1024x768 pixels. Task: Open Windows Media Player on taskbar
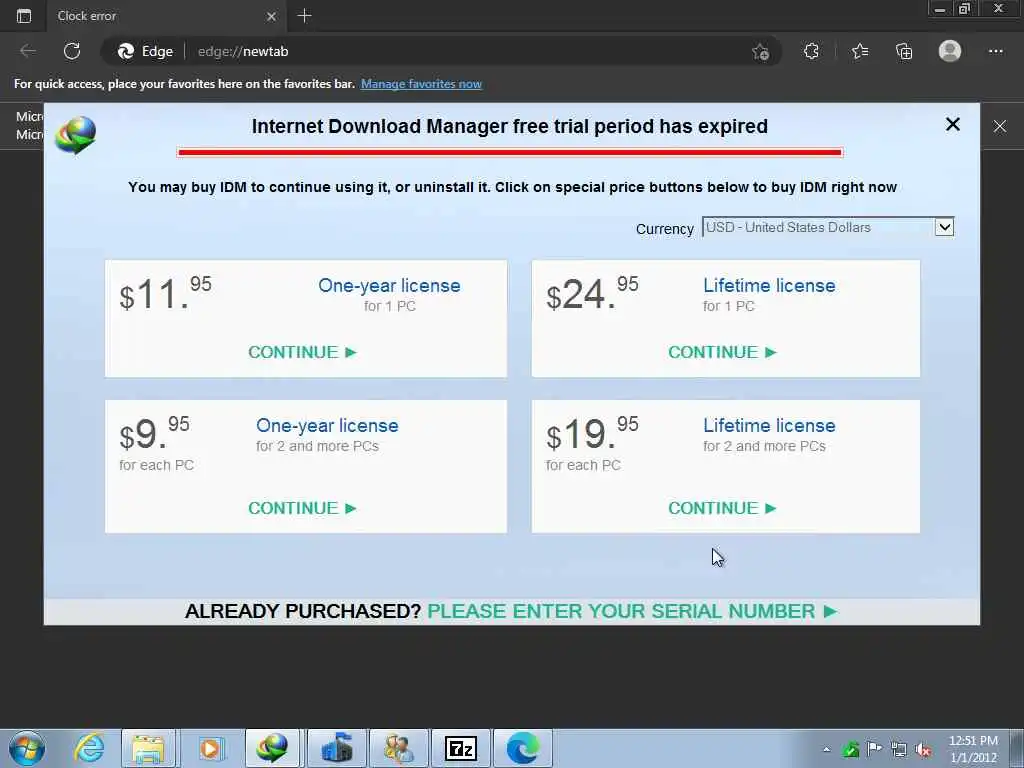point(210,748)
